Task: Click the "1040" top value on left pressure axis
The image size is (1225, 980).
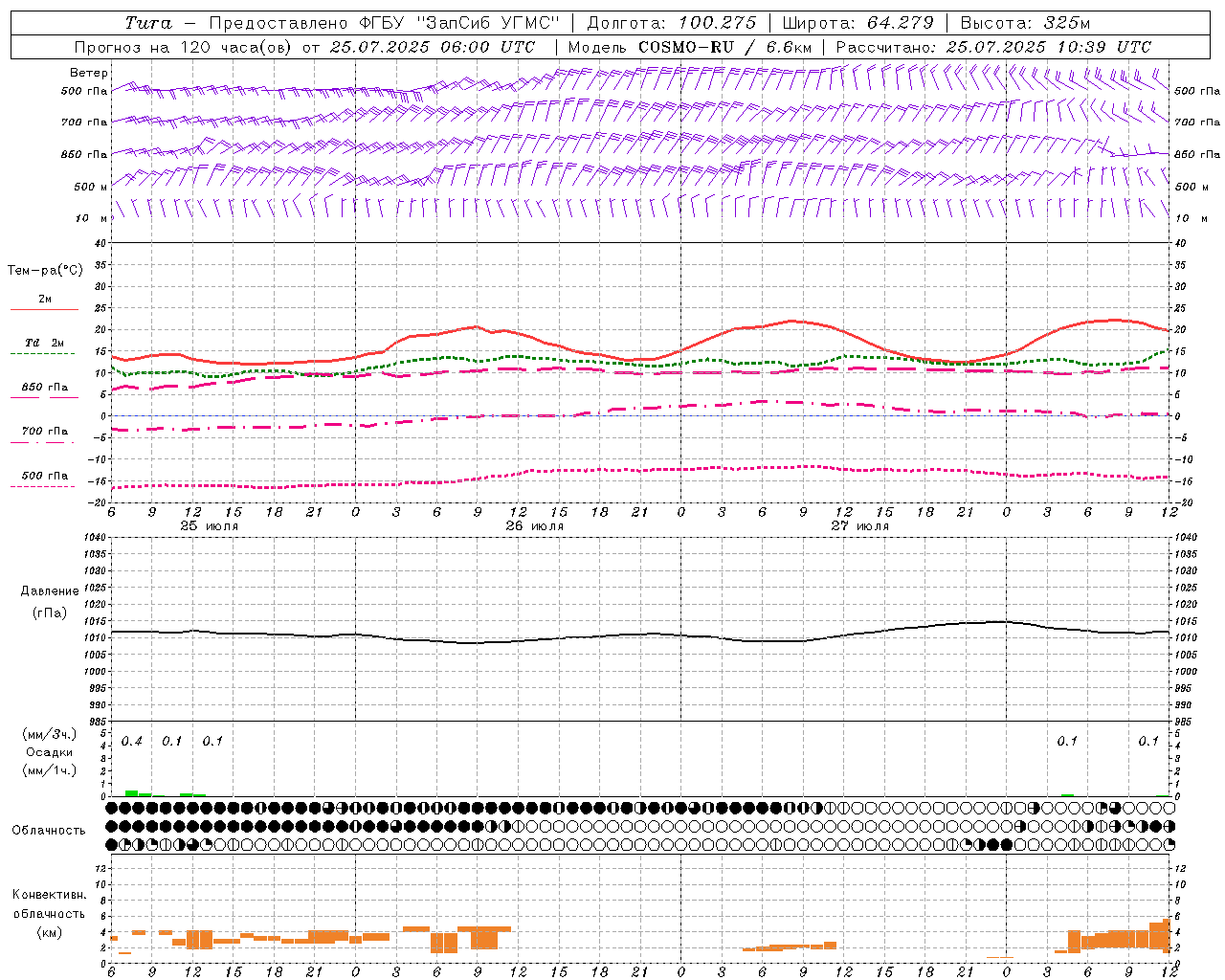Action: pyautogui.click(x=95, y=537)
